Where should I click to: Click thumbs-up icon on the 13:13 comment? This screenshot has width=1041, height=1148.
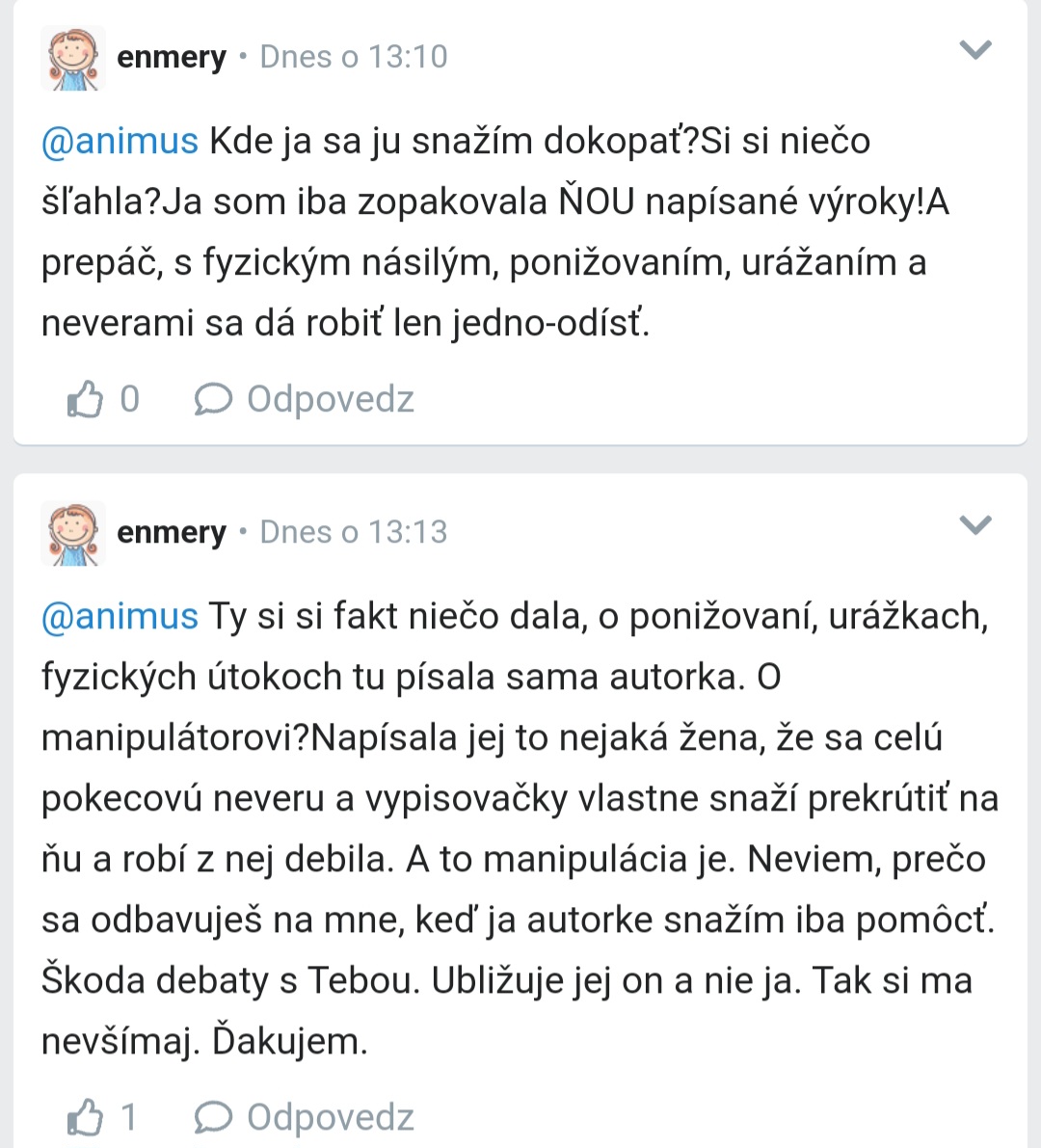[85, 1117]
